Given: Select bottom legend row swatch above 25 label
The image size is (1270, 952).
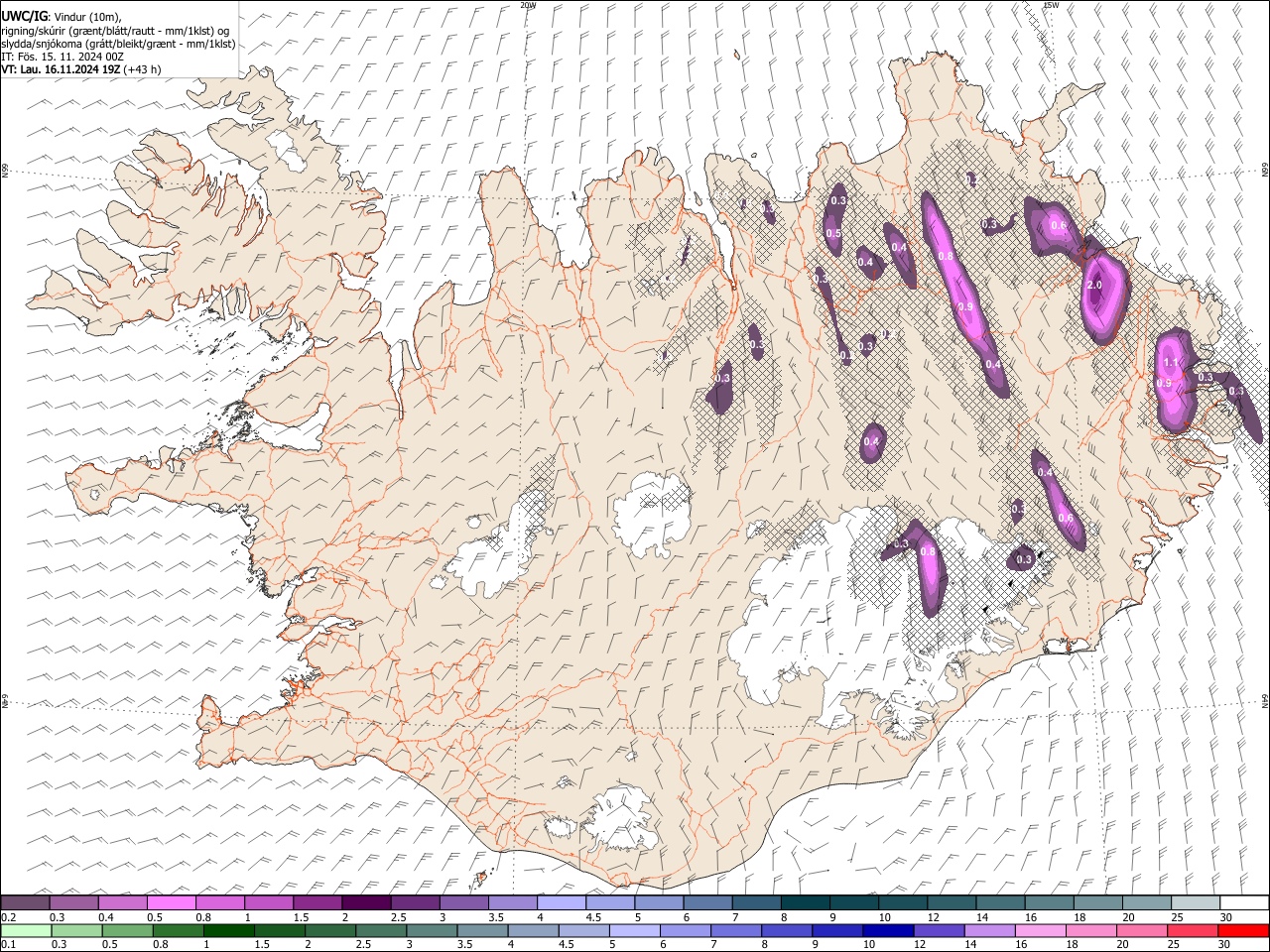Looking at the screenshot, I should click(1194, 930).
